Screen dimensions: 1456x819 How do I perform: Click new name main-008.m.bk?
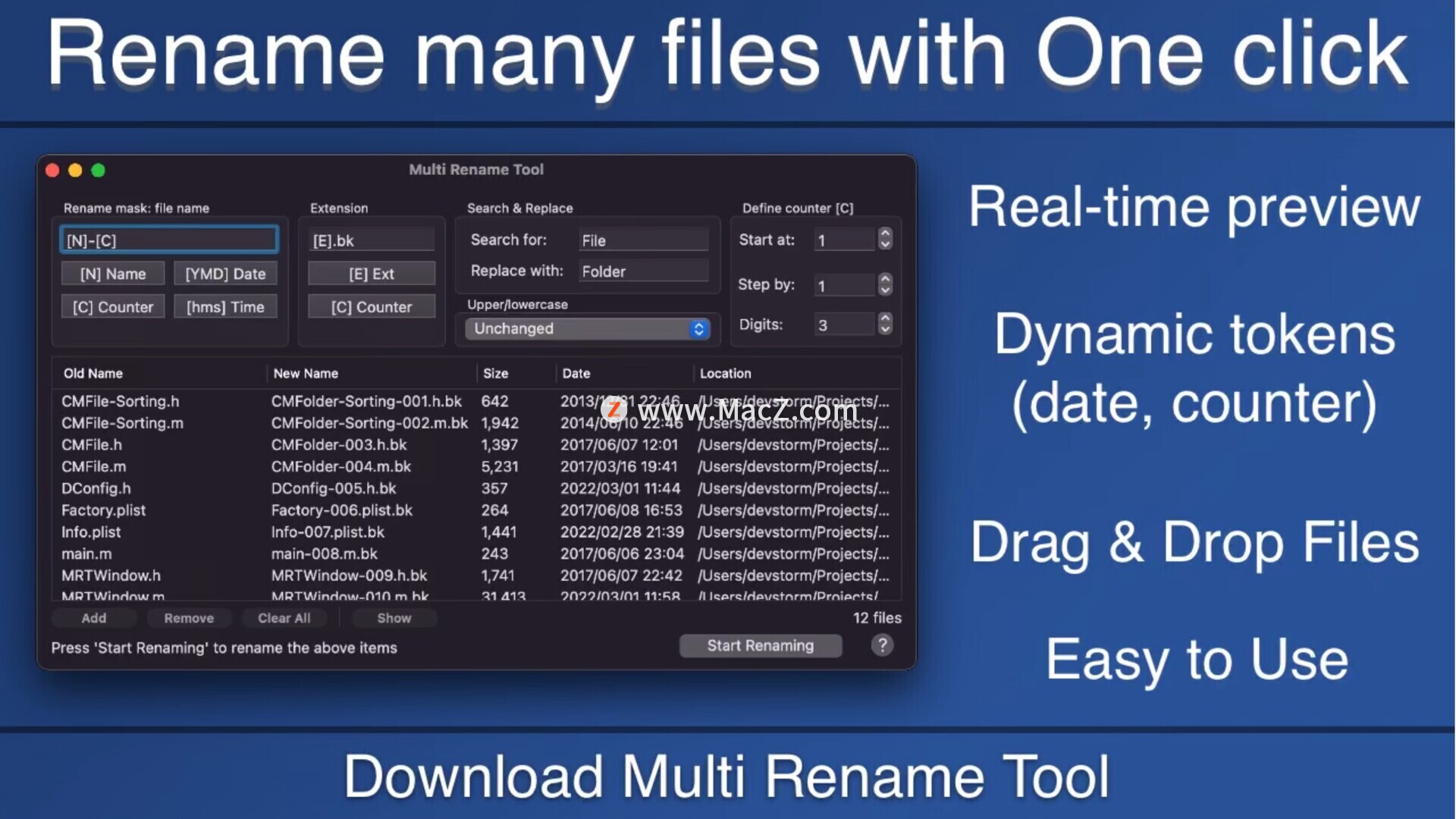(x=325, y=554)
